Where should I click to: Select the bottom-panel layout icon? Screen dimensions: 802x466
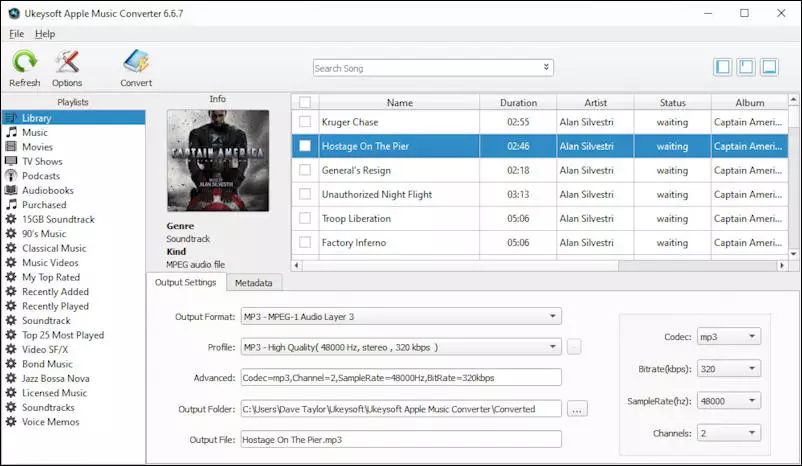(x=769, y=67)
